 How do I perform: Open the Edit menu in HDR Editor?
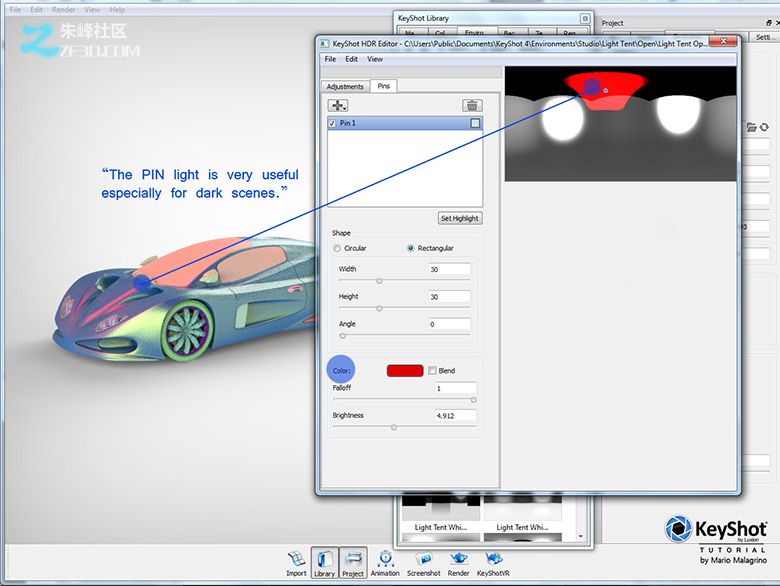point(352,59)
